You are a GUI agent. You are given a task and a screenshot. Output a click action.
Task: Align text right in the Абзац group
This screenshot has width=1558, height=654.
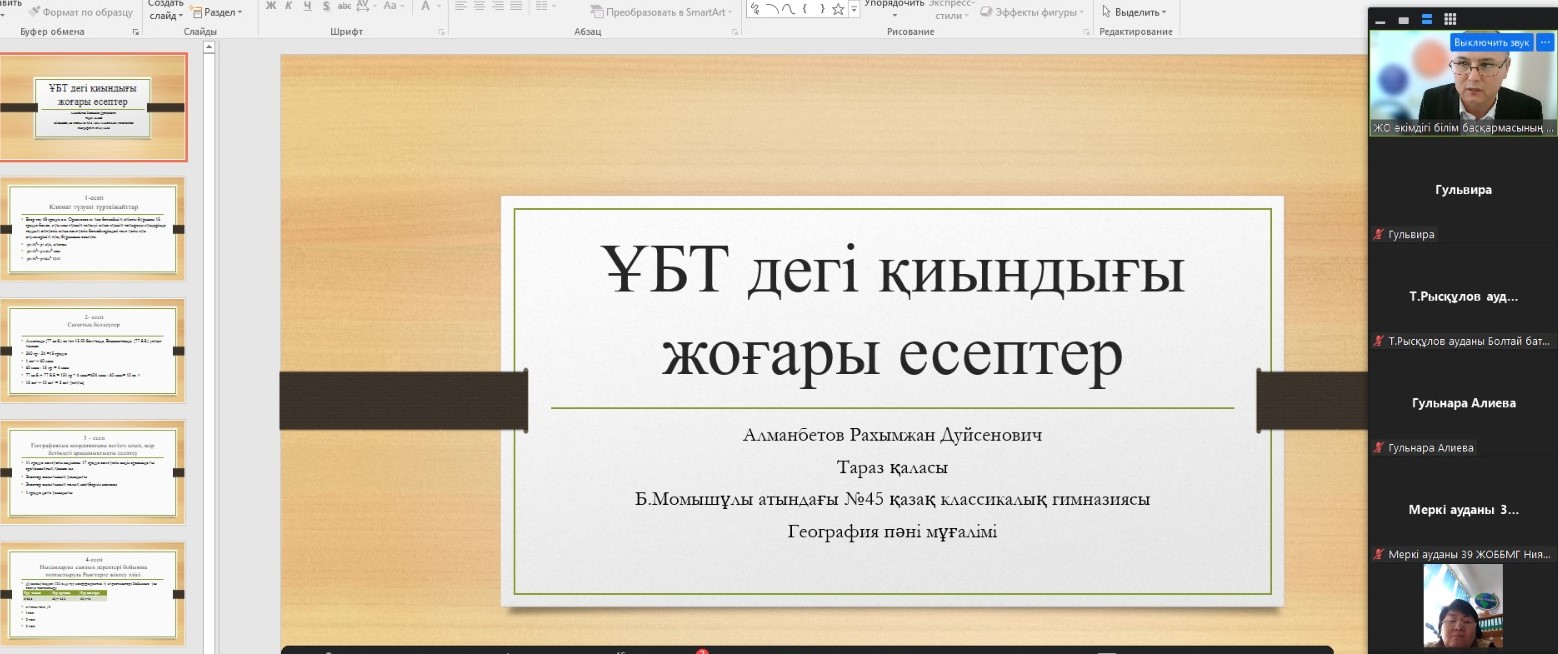pos(497,7)
